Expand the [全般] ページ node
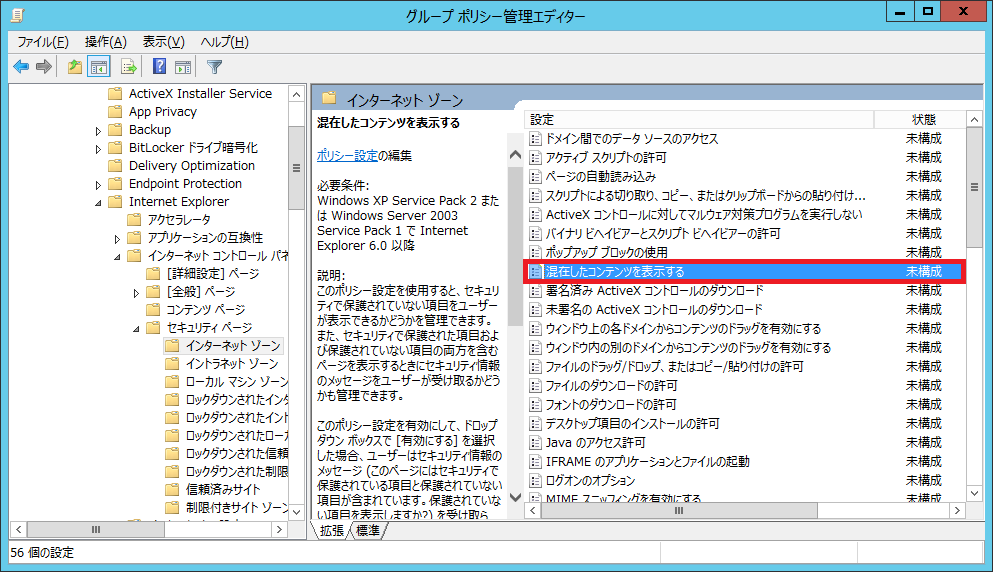993x572 pixels. (x=136, y=293)
